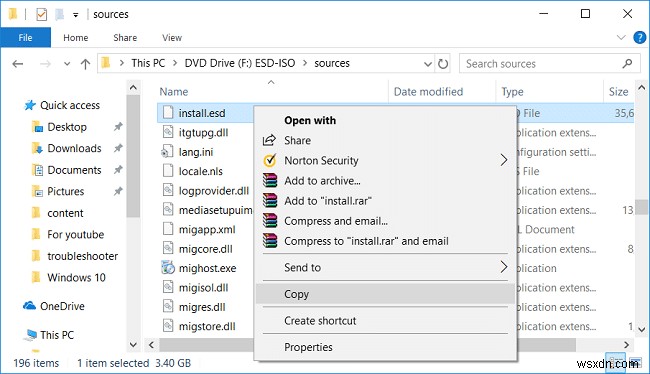The width and height of the screenshot is (650, 374).
Task: Choose Copy in the context menu
Action: point(385,294)
